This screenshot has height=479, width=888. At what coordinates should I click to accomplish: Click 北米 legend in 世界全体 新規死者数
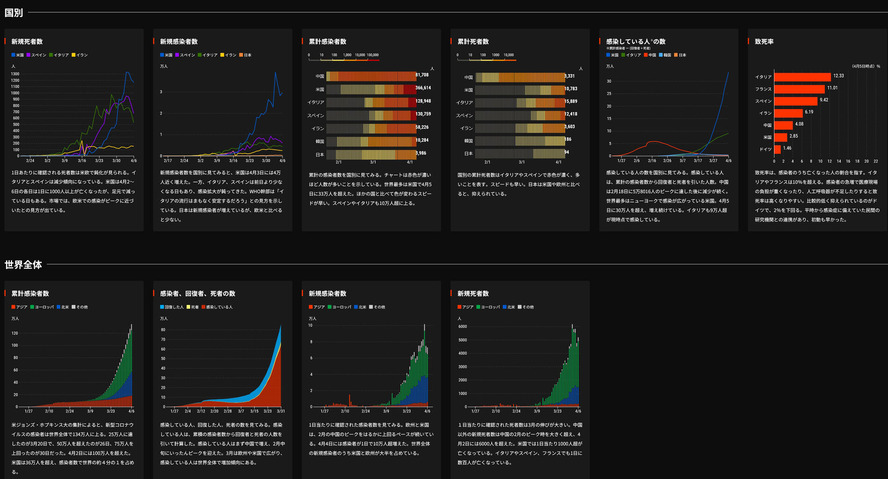[x=509, y=307]
